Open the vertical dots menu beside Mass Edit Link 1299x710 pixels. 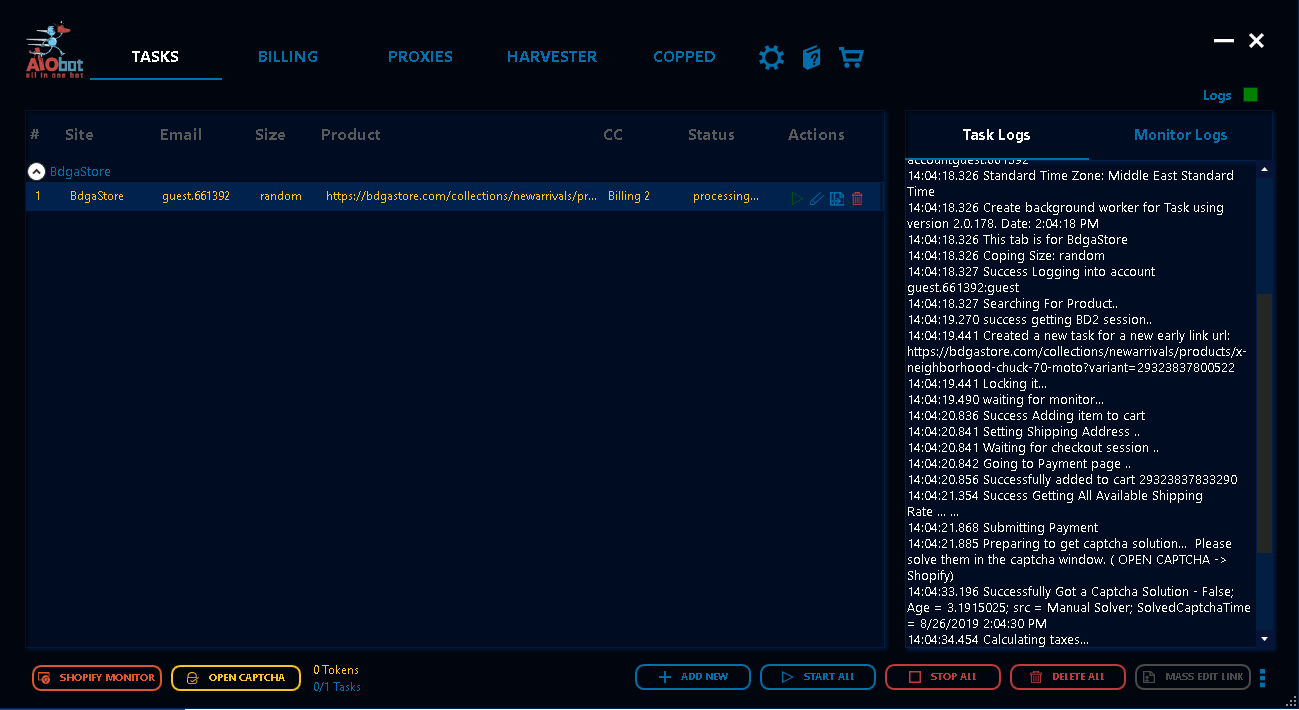1262,678
